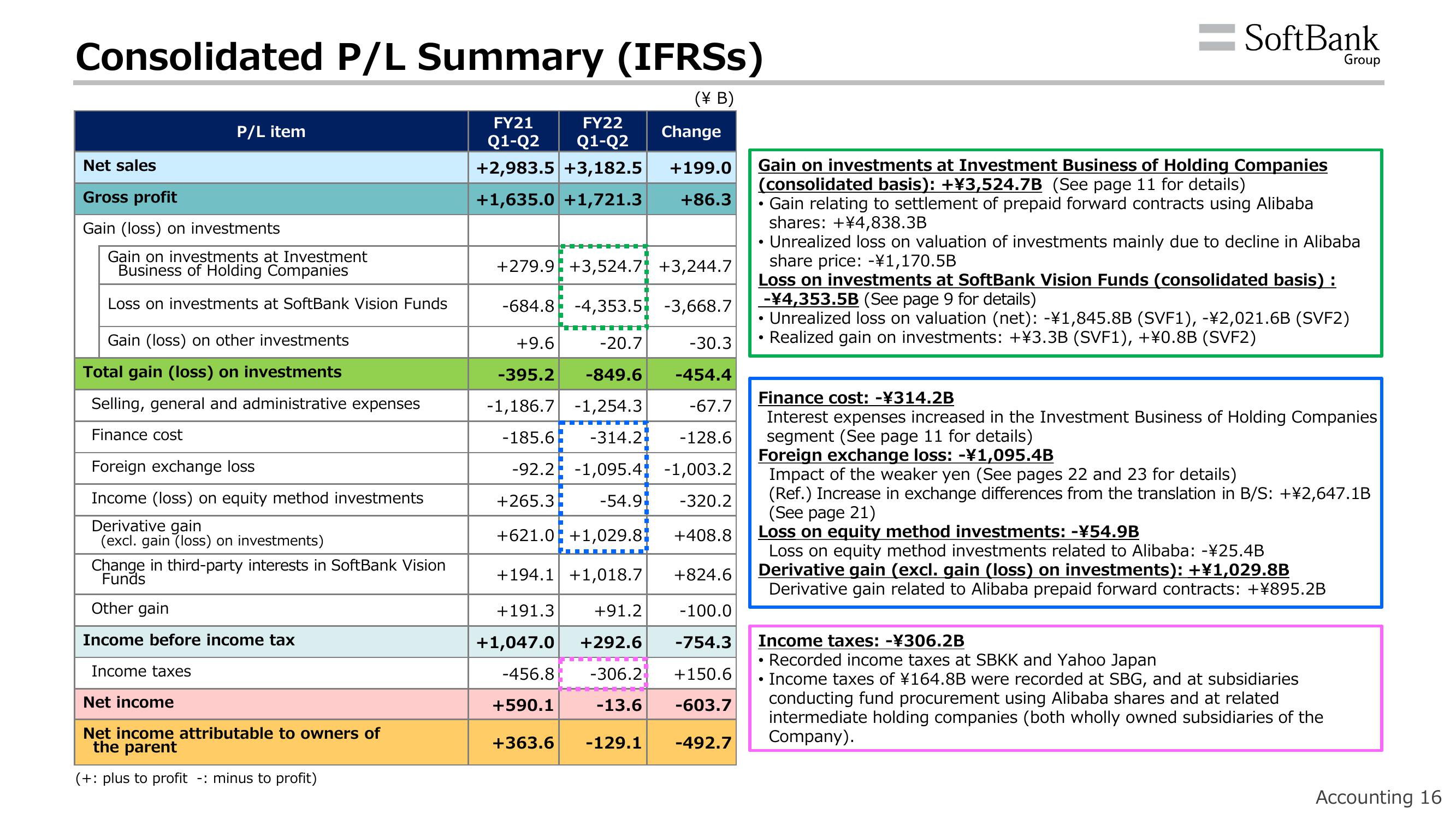Click the 'Finance cost: -¥314.2B' heading

tap(856, 398)
